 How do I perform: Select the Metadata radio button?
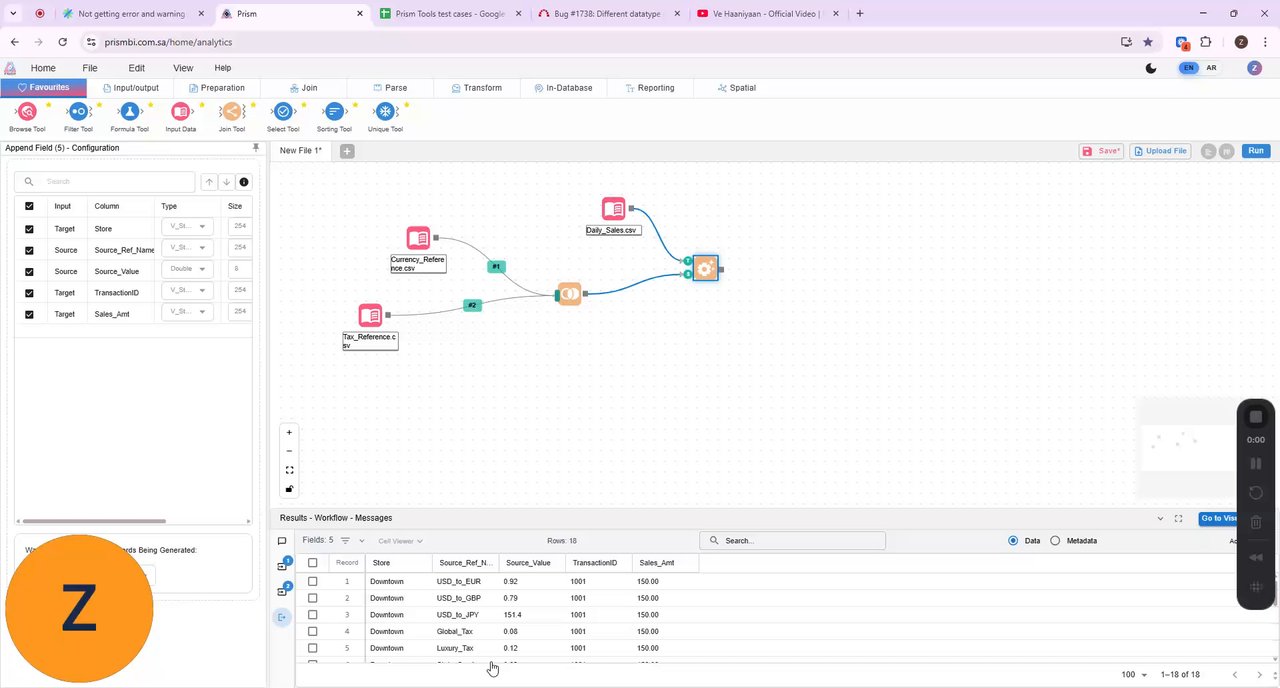click(1055, 541)
